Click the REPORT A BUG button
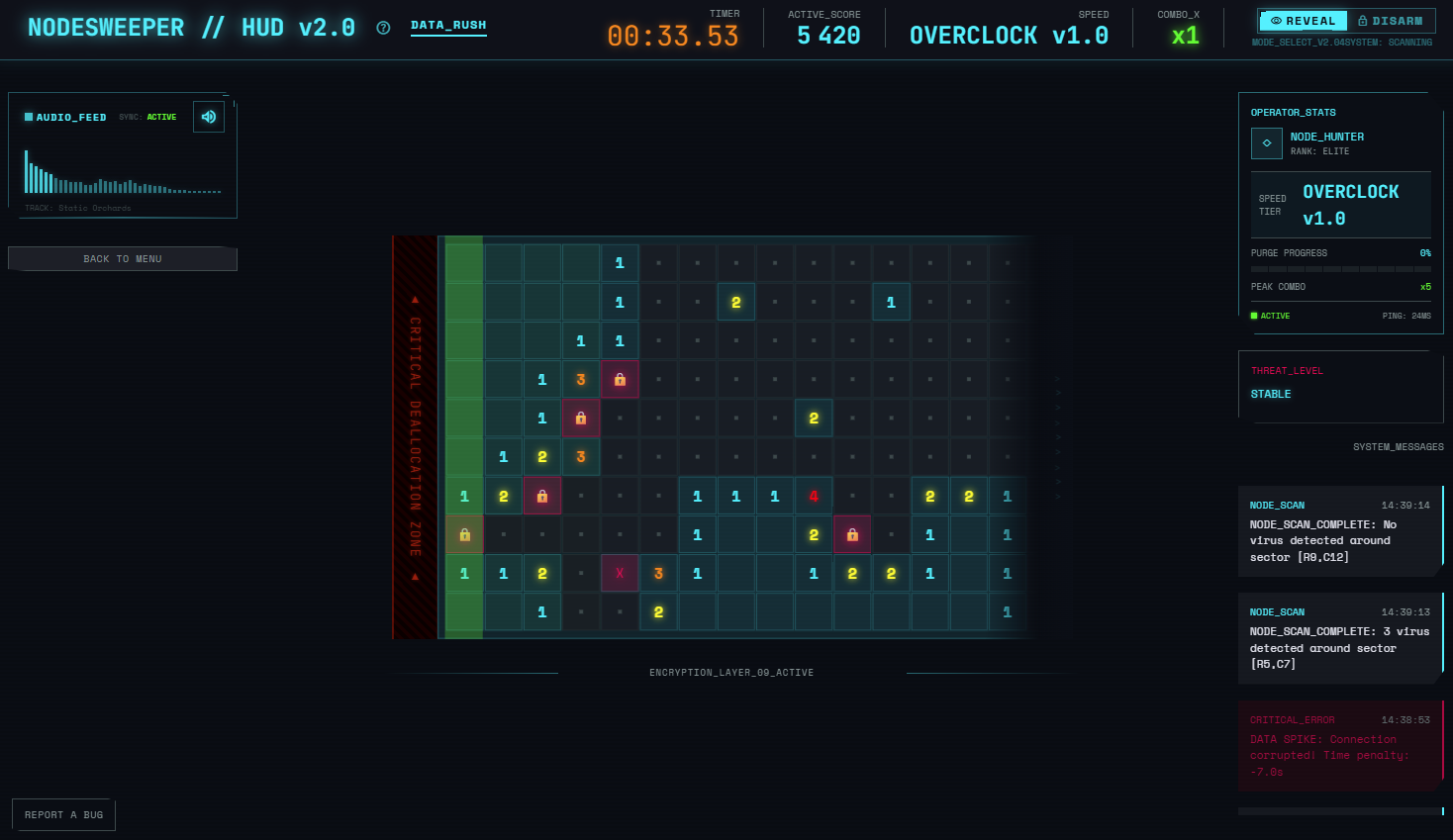This screenshot has width=1453, height=840. click(x=63, y=815)
